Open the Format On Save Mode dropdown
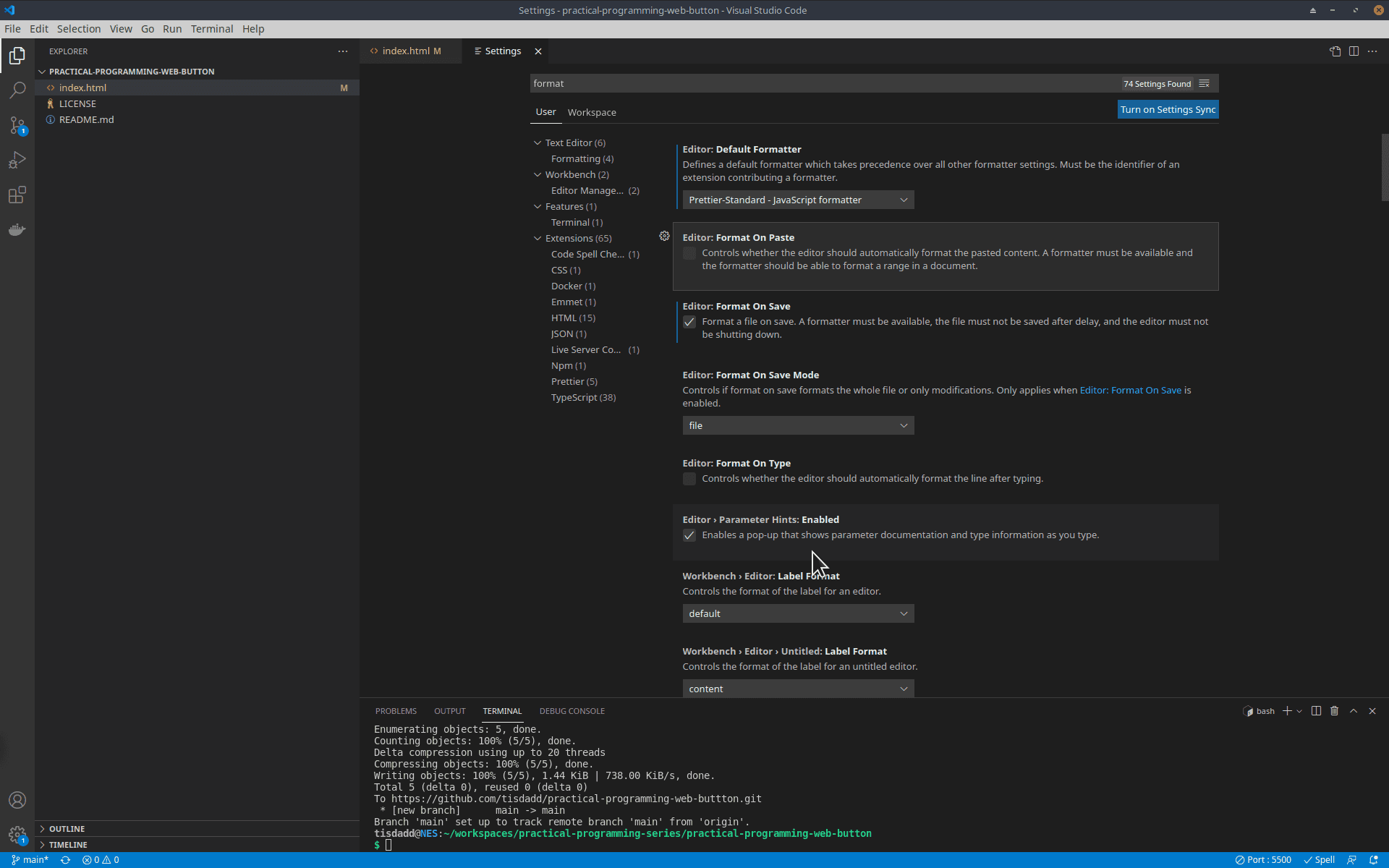The image size is (1389, 868). [798, 425]
